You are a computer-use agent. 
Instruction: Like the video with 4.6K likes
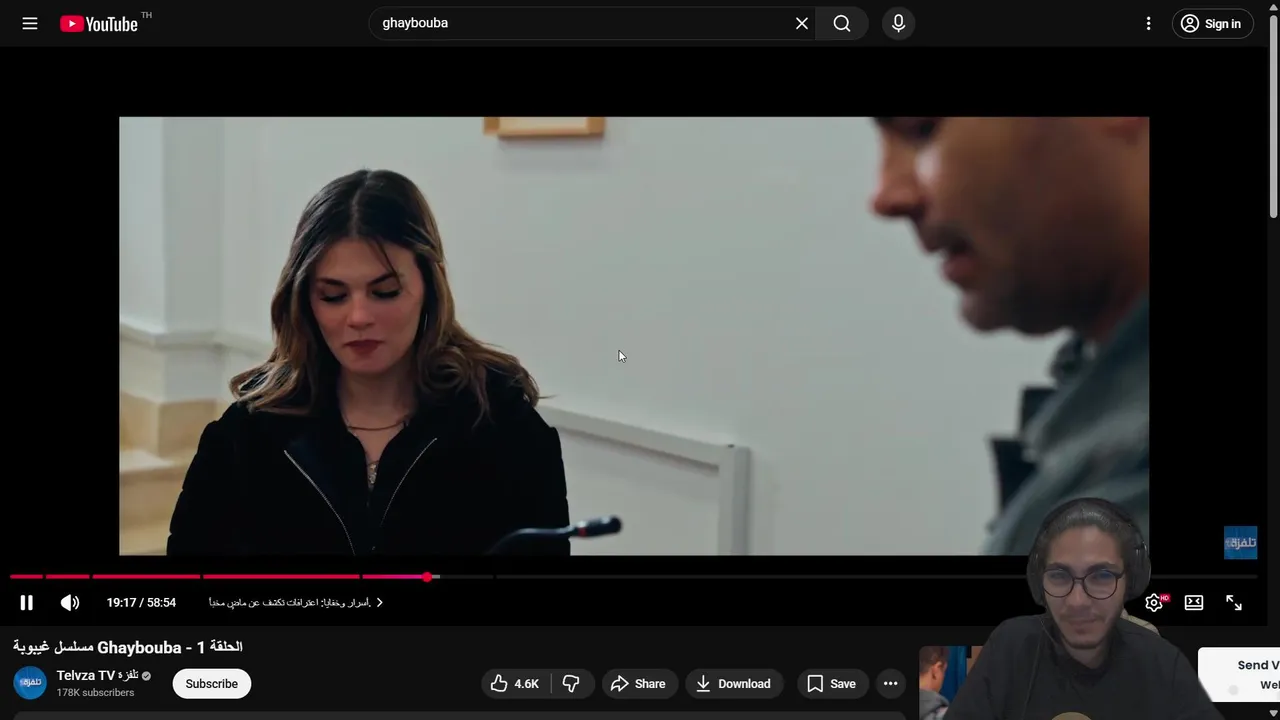[x=514, y=683]
